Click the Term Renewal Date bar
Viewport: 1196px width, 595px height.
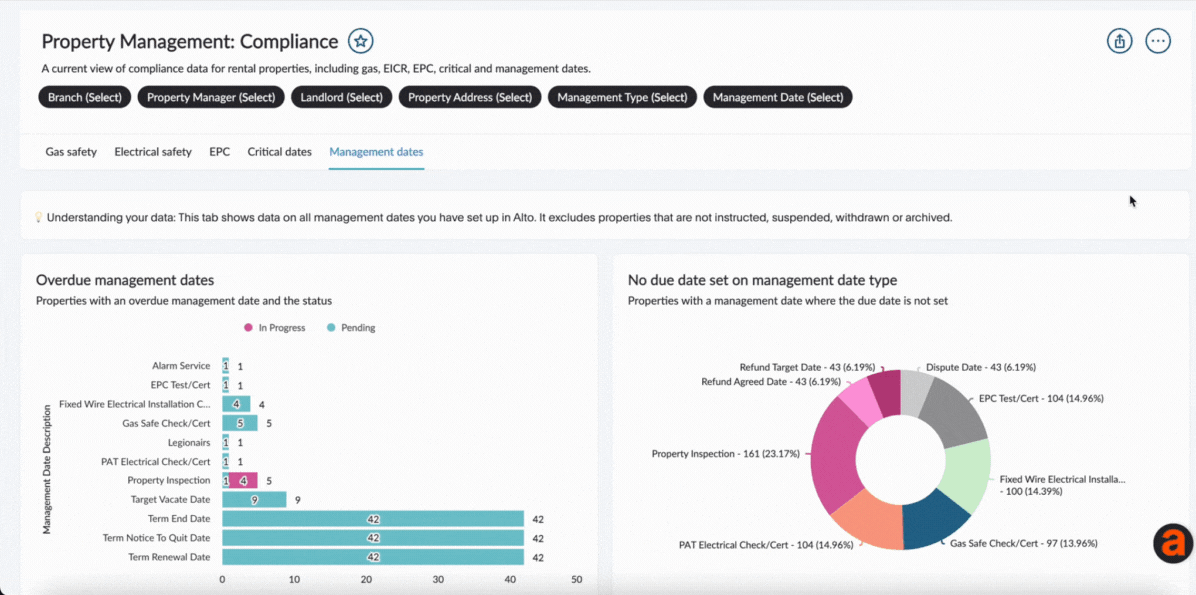(373, 557)
